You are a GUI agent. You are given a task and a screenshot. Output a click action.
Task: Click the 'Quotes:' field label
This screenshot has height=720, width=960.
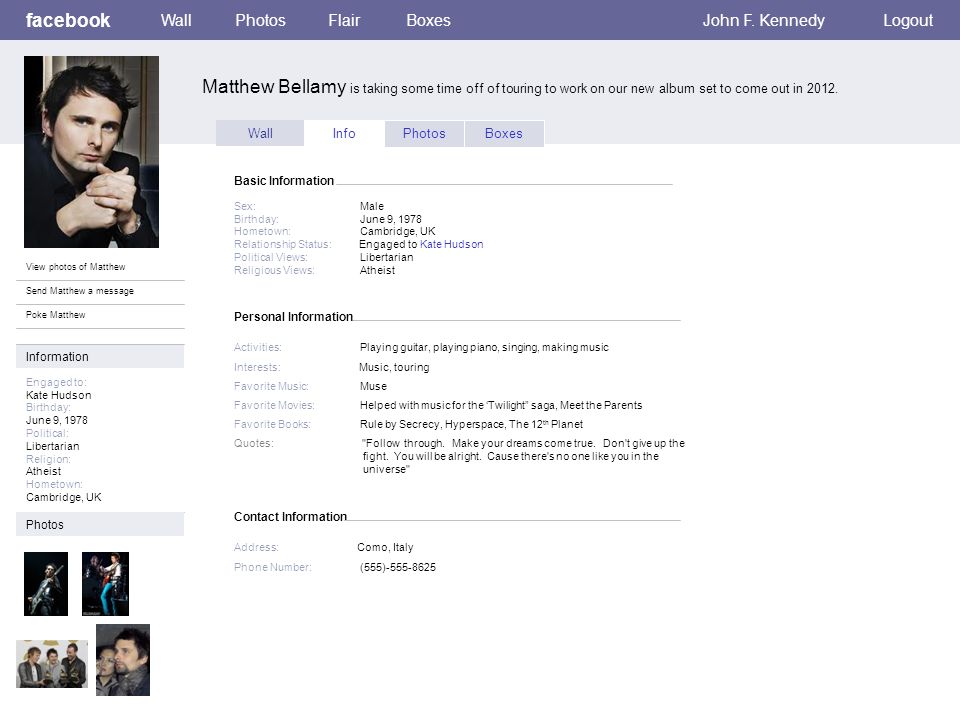point(253,443)
